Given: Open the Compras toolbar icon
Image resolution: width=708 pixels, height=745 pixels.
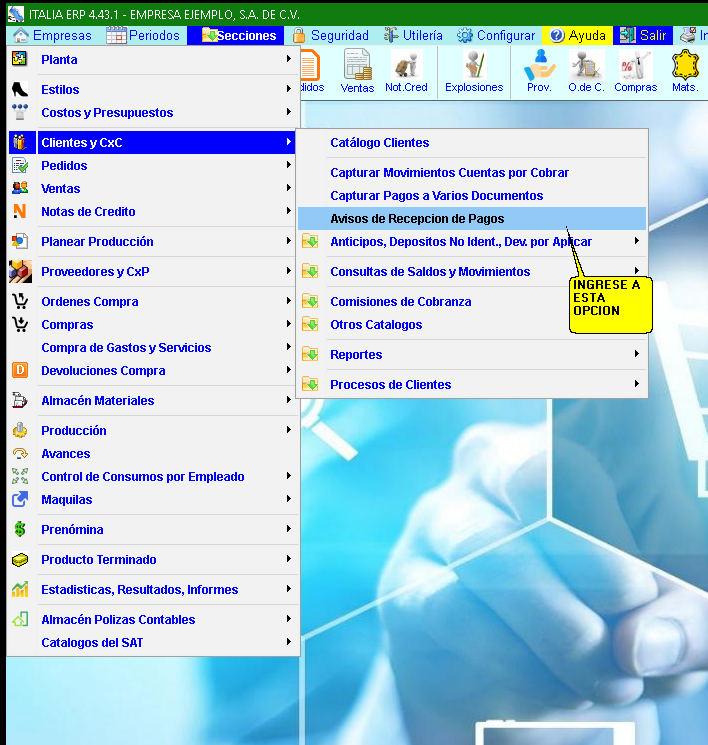Looking at the screenshot, I should click(635, 71).
